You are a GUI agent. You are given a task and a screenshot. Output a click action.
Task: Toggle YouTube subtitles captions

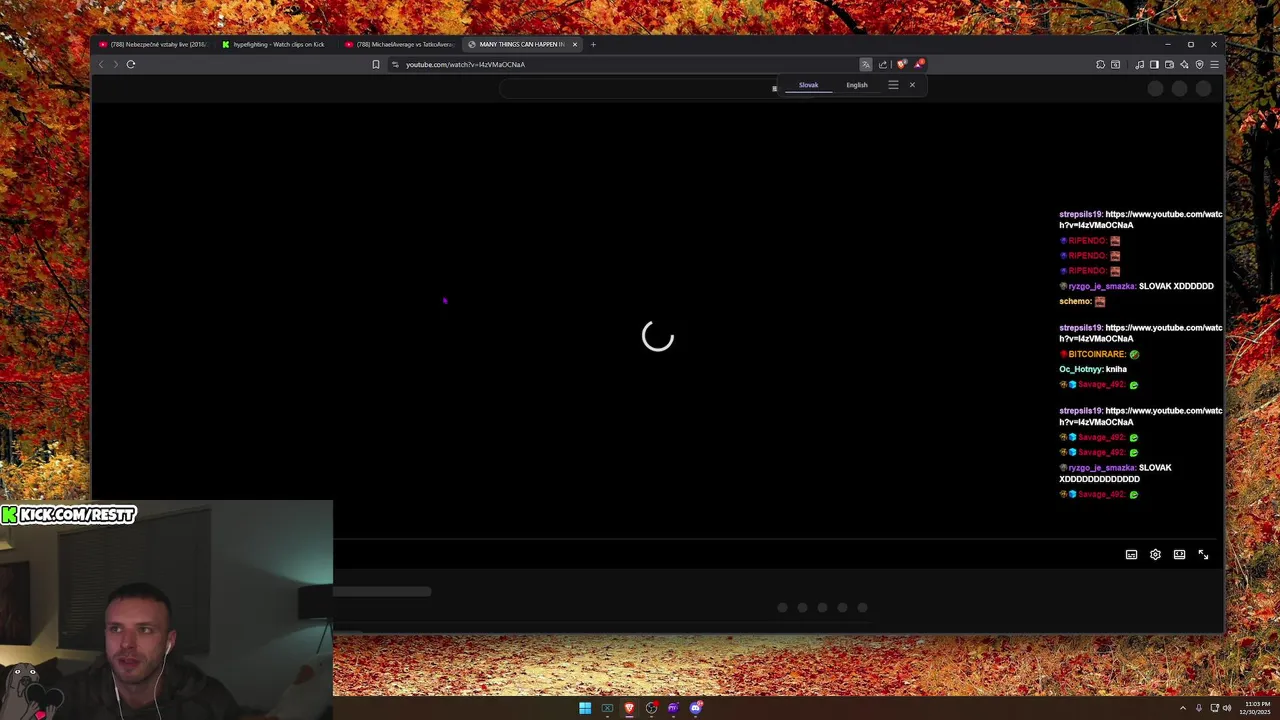tap(1131, 555)
